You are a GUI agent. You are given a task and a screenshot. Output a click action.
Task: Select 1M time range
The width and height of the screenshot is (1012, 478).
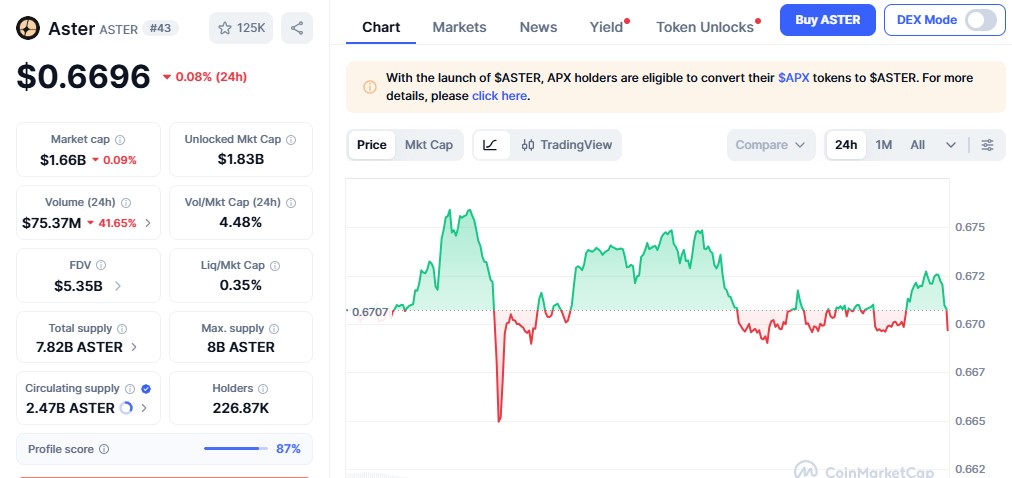[884, 144]
